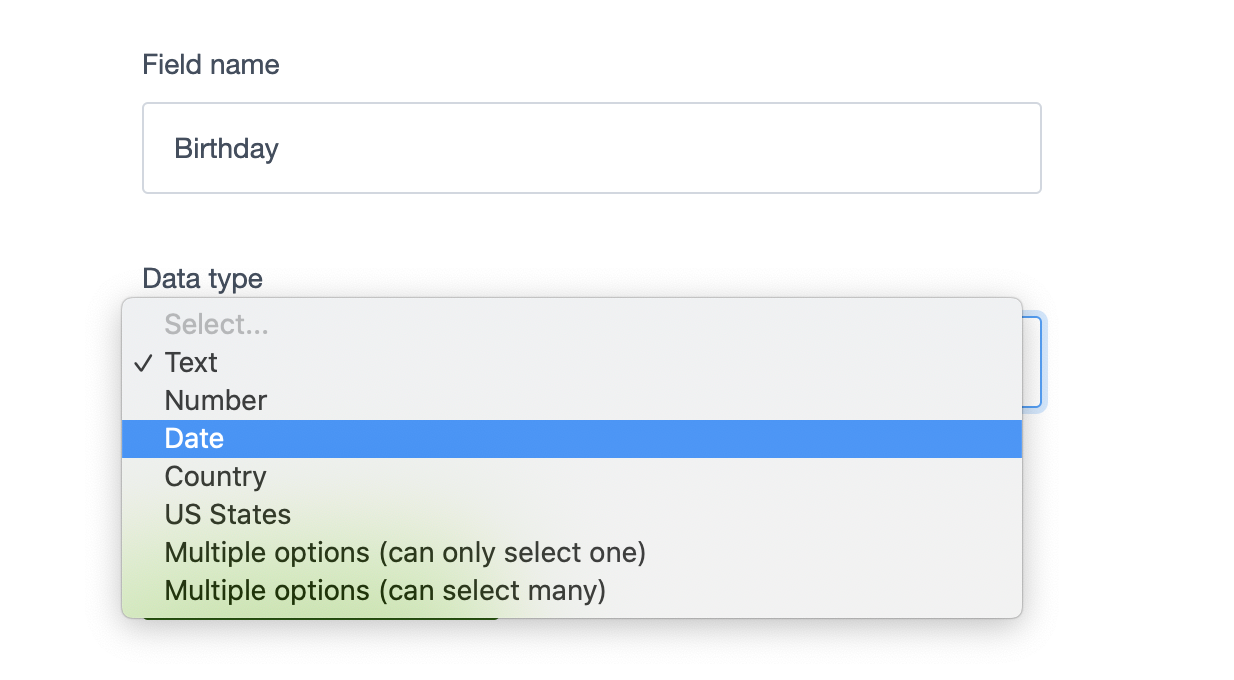Image resolution: width=1234 pixels, height=680 pixels.
Task: Click the checkmark beside the Text option
Action: (x=143, y=363)
